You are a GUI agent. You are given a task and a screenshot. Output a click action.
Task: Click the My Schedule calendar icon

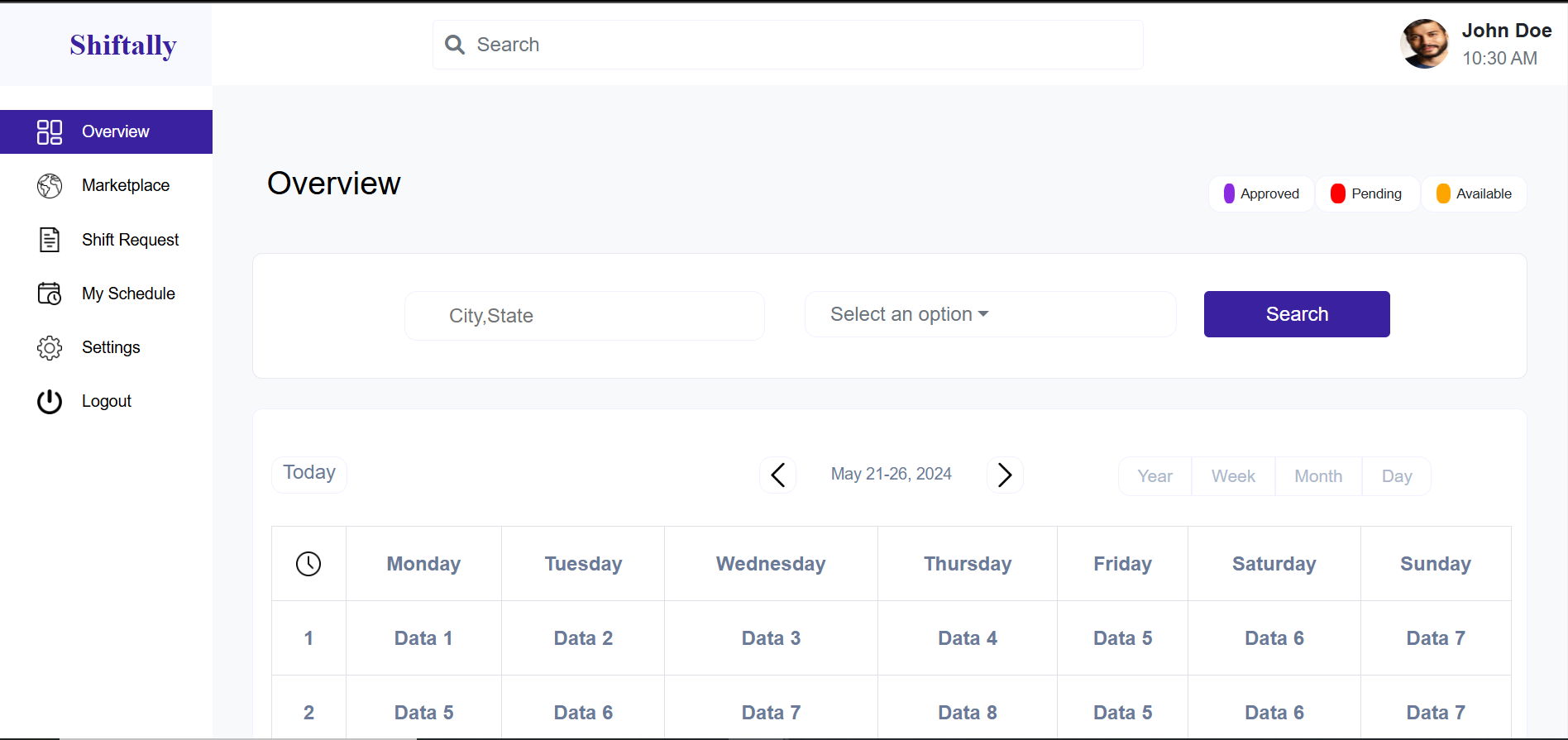(x=50, y=294)
